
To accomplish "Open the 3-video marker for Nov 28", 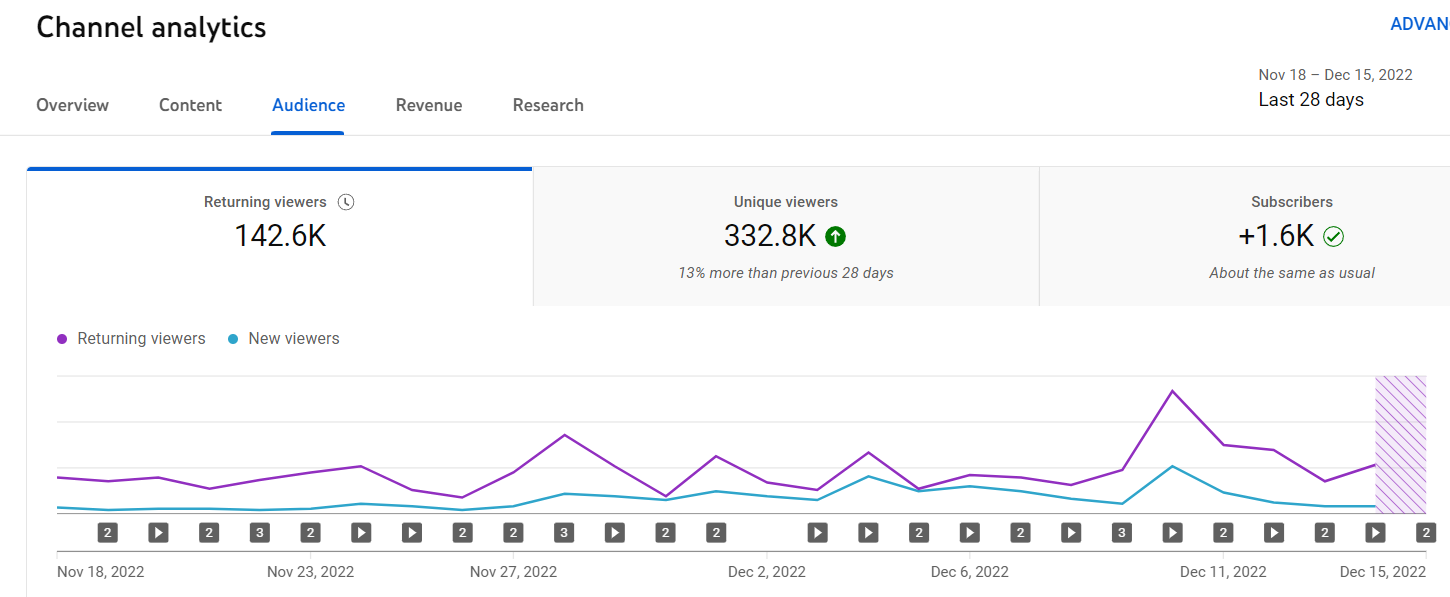I will point(564,533).
